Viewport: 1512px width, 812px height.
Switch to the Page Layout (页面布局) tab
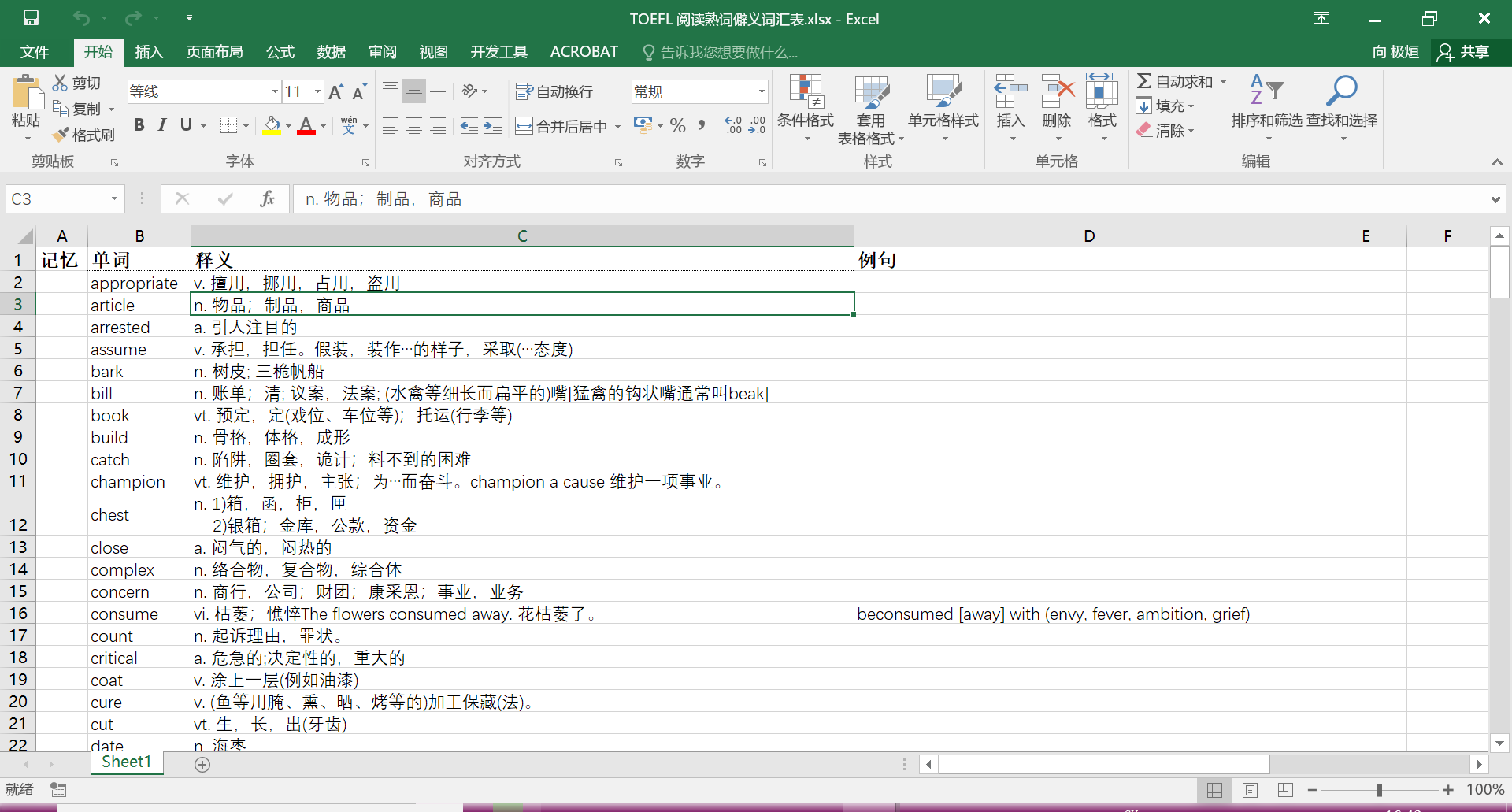[x=214, y=52]
